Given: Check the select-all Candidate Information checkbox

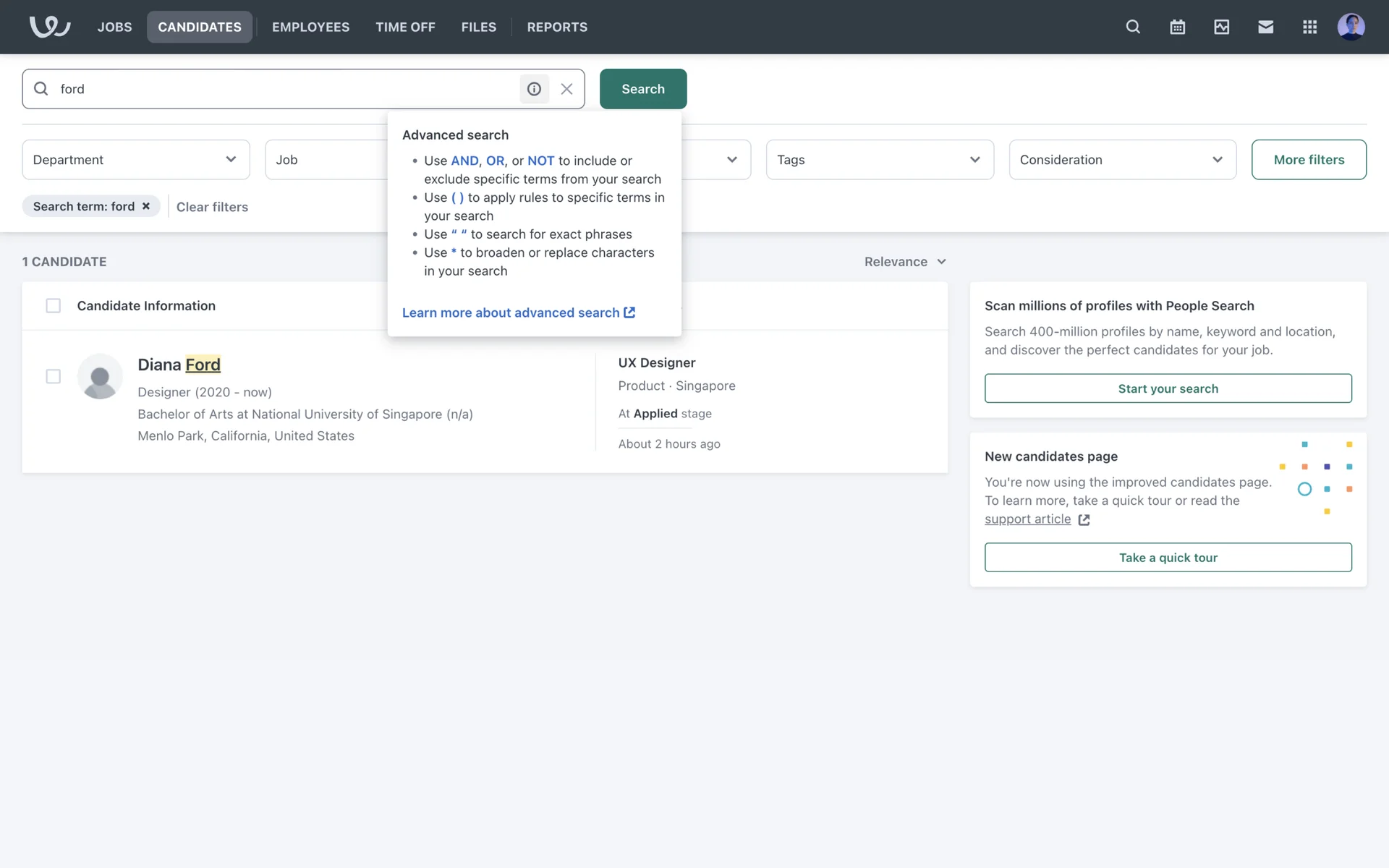Looking at the screenshot, I should coord(54,306).
